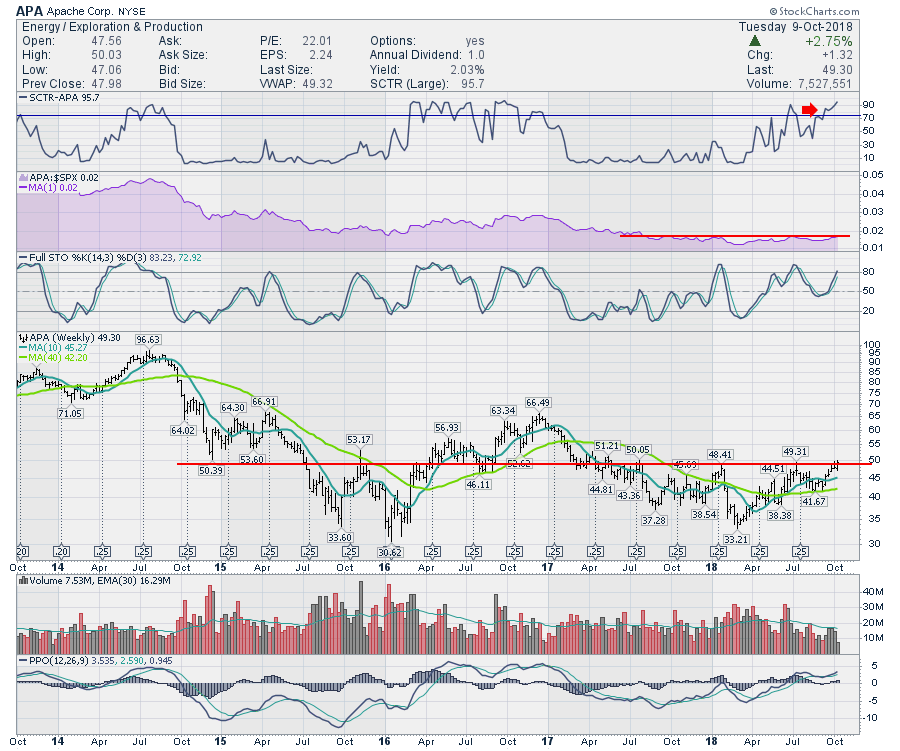The height and width of the screenshot is (751, 900).
Task: Click the 53.17 price high label
Action: coord(359,439)
